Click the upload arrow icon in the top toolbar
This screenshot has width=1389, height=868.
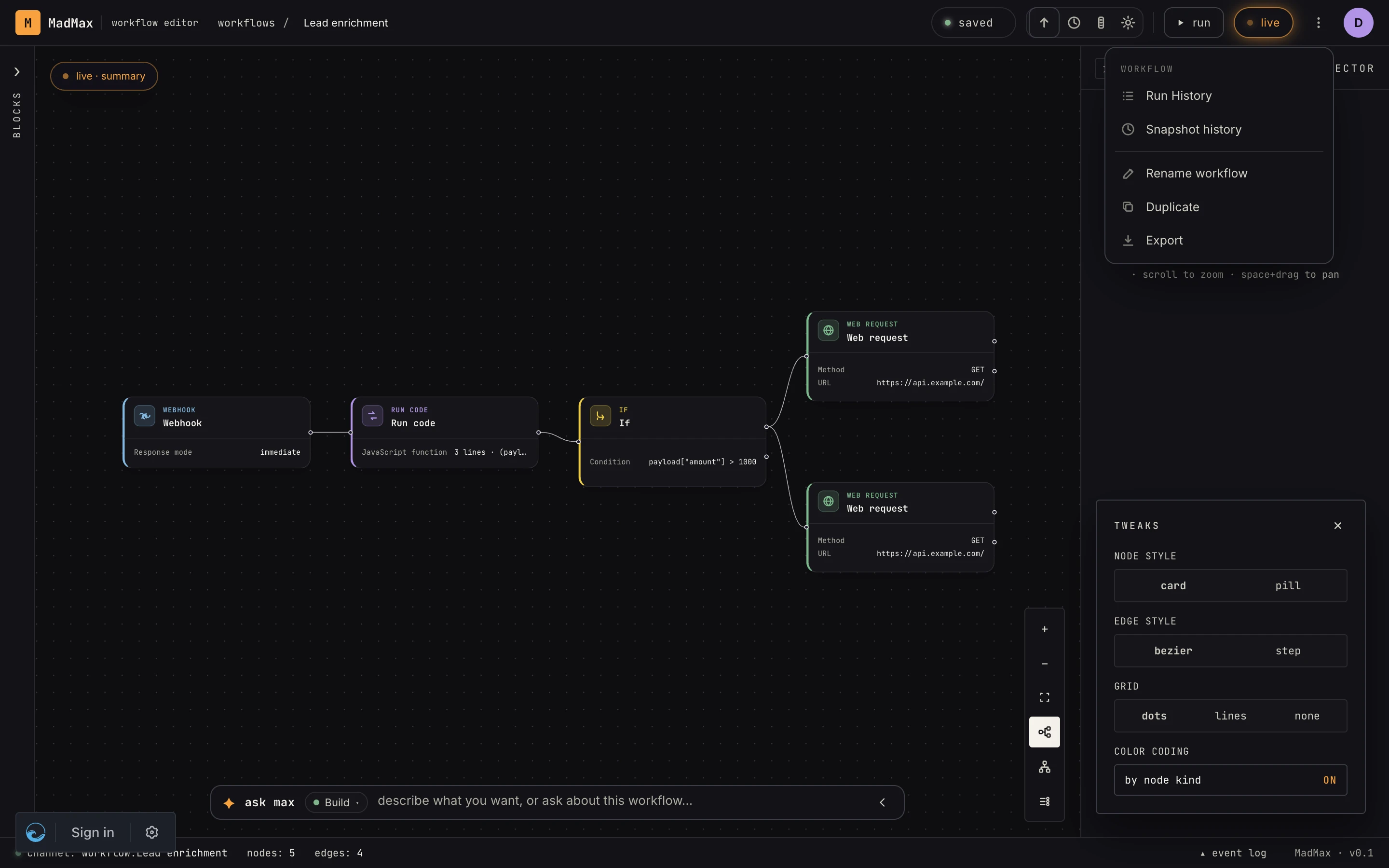pyautogui.click(x=1044, y=23)
